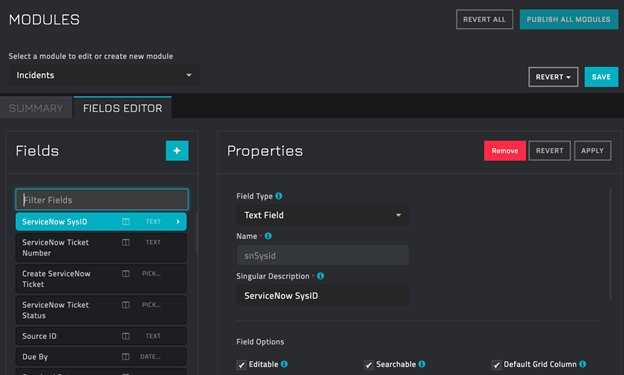Click info icon beside Default Grid Column

583,364
